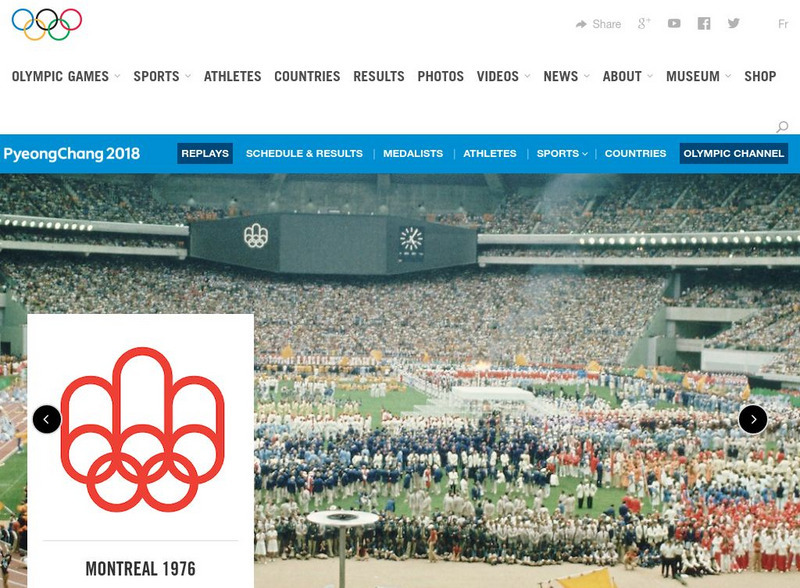
Task: Open the Share arrow icon
Action: [581, 24]
